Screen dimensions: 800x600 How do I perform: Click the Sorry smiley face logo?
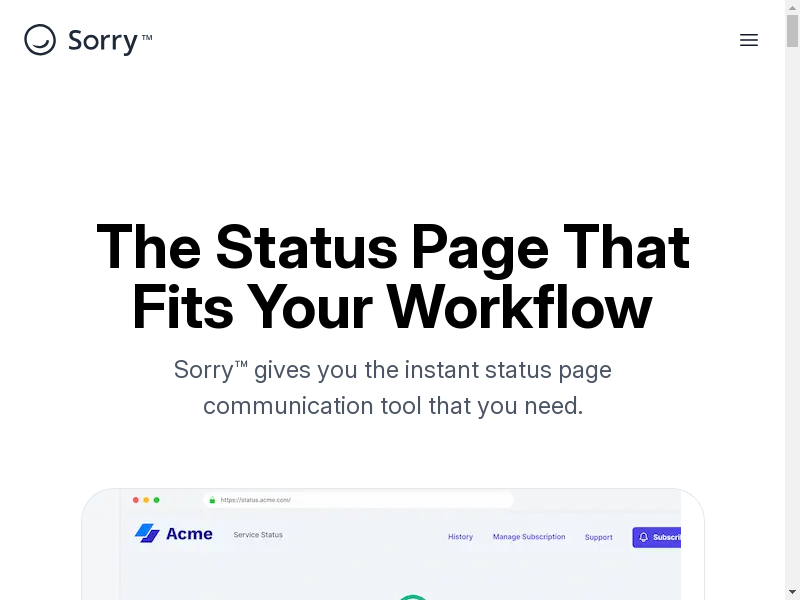coord(40,40)
